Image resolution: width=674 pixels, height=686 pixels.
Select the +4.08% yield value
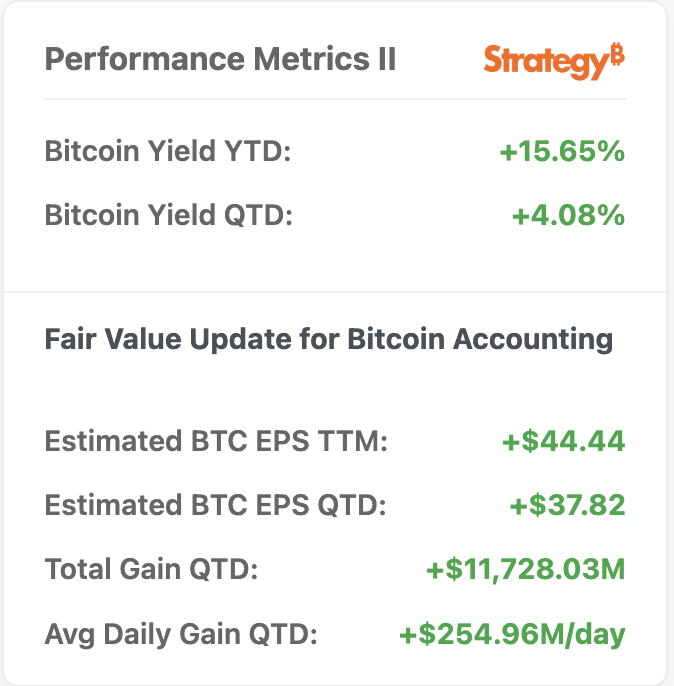click(x=568, y=215)
